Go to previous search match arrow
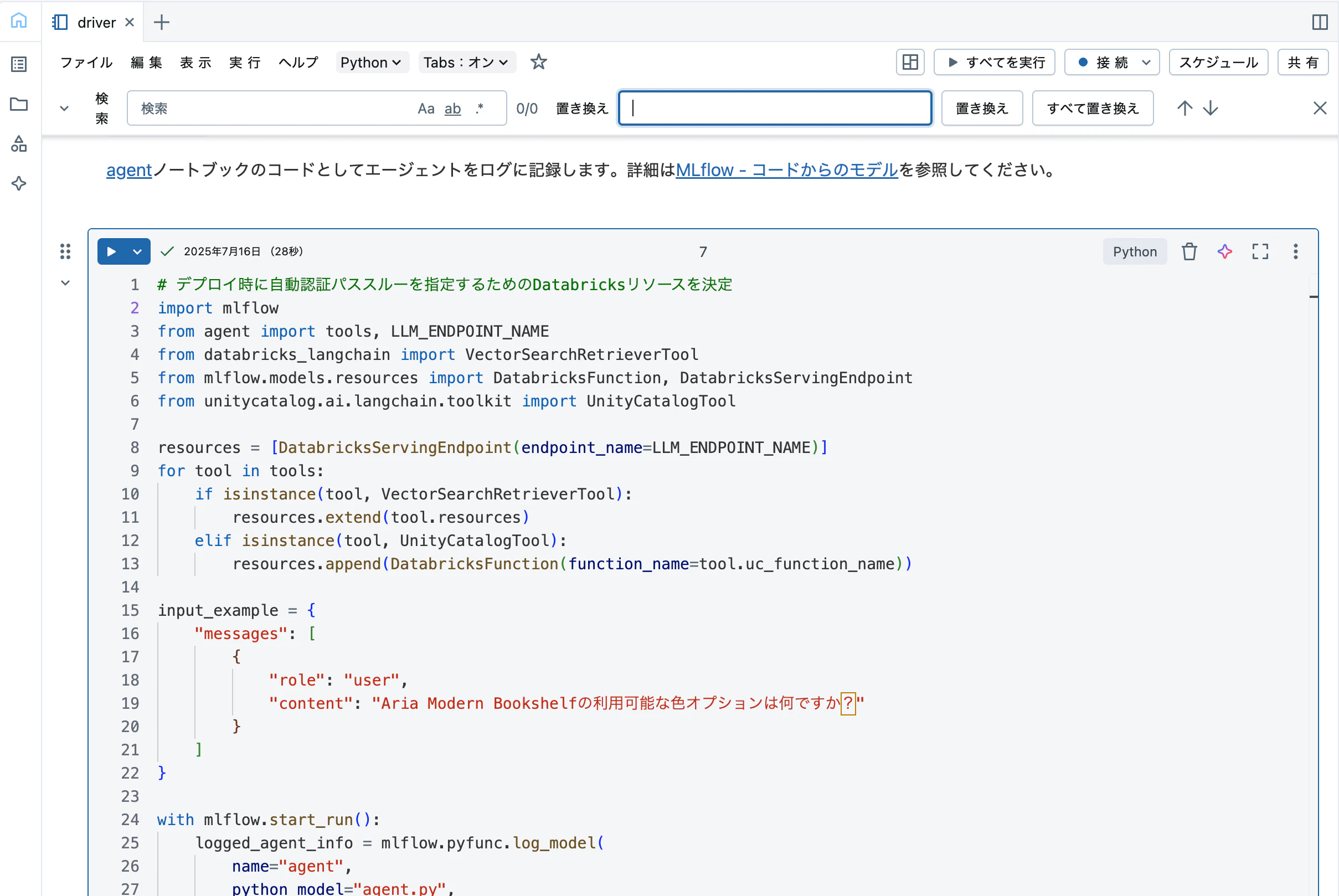 click(x=1184, y=108)
